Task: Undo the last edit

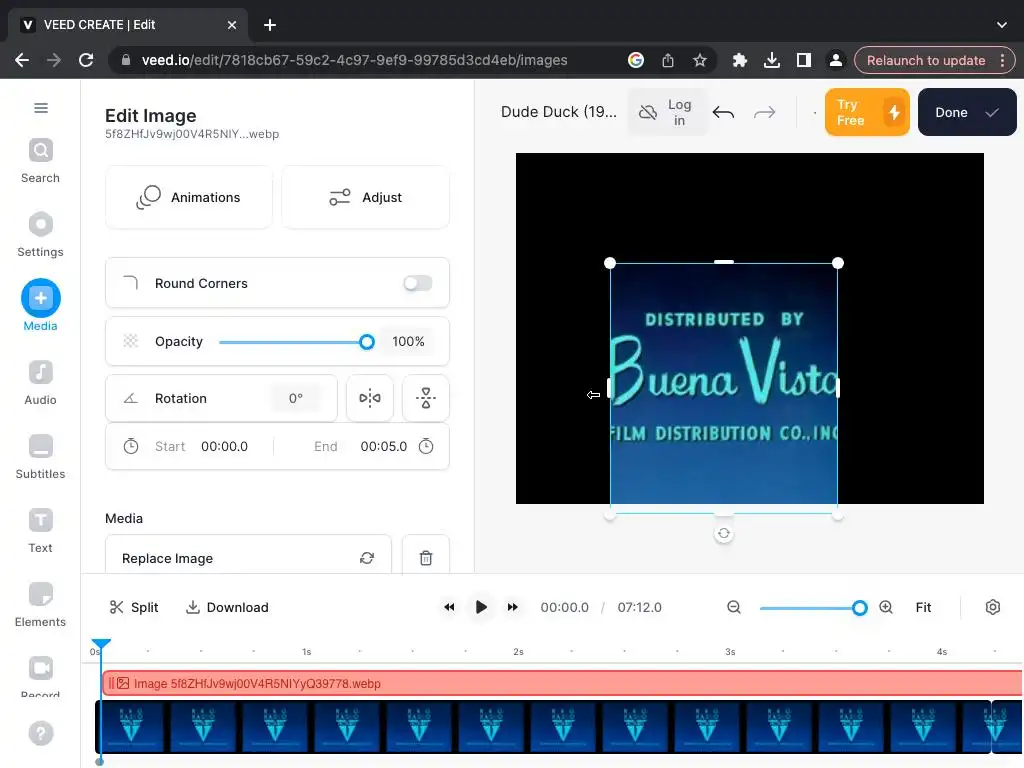Action: (724, 112)
